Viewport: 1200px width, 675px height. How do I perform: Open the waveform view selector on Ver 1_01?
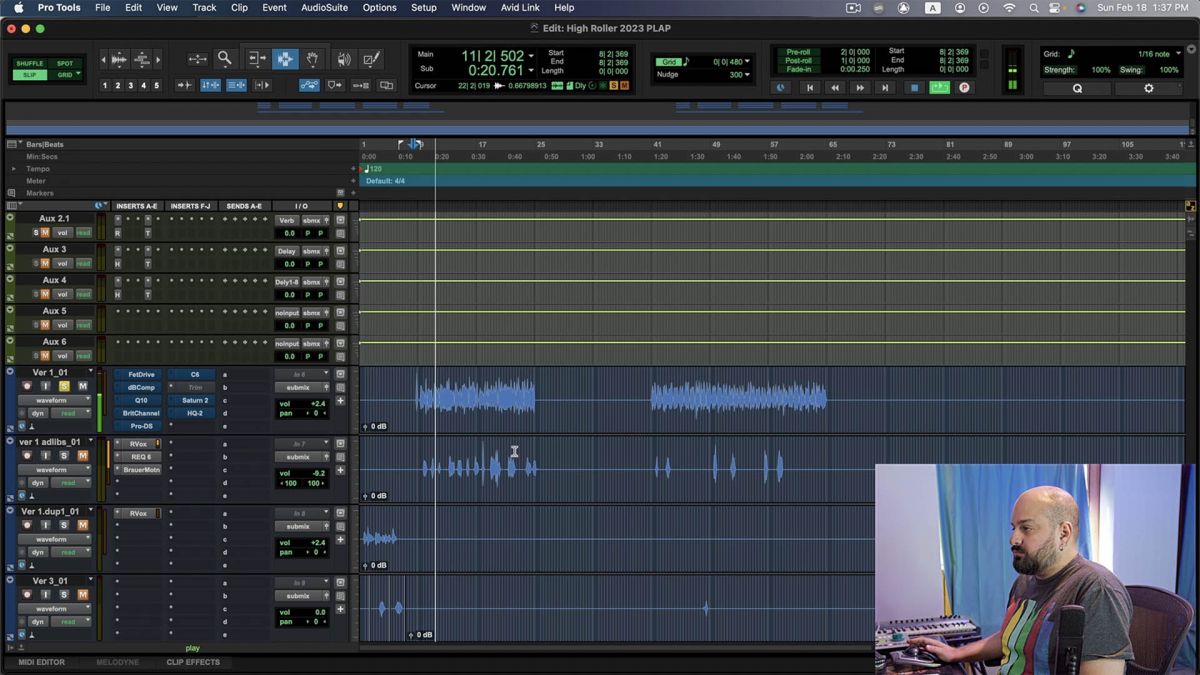pos(53,399)
